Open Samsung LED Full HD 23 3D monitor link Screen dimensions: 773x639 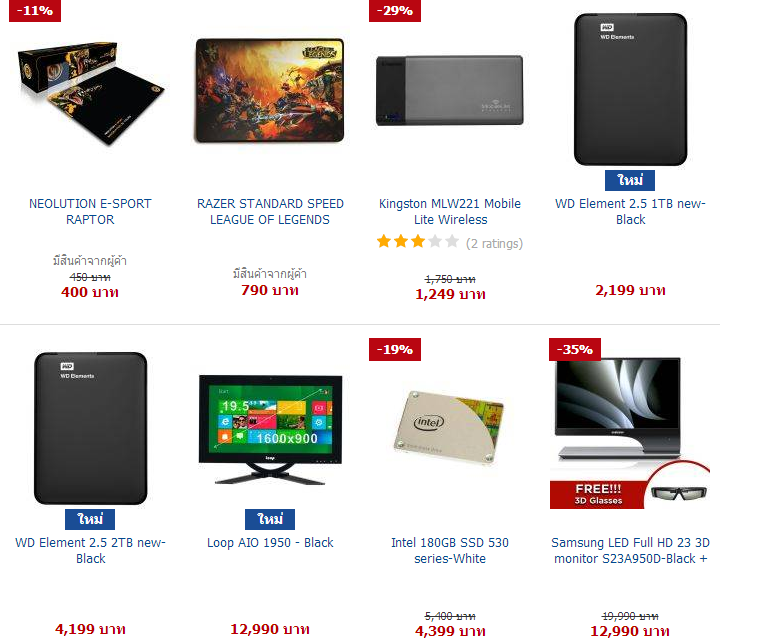coord(630,550)
